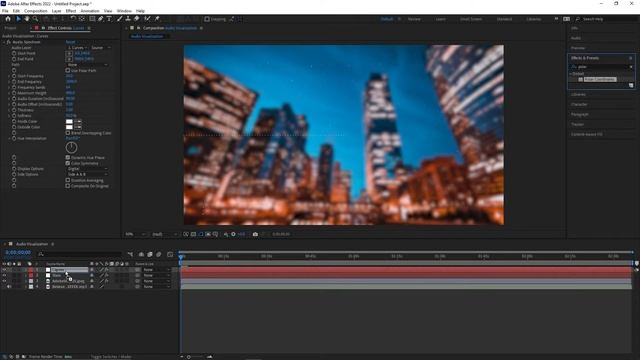Viewport: 640px width, 360px height.
Task: Select the Puppet Pin tool
Action: 157,19
